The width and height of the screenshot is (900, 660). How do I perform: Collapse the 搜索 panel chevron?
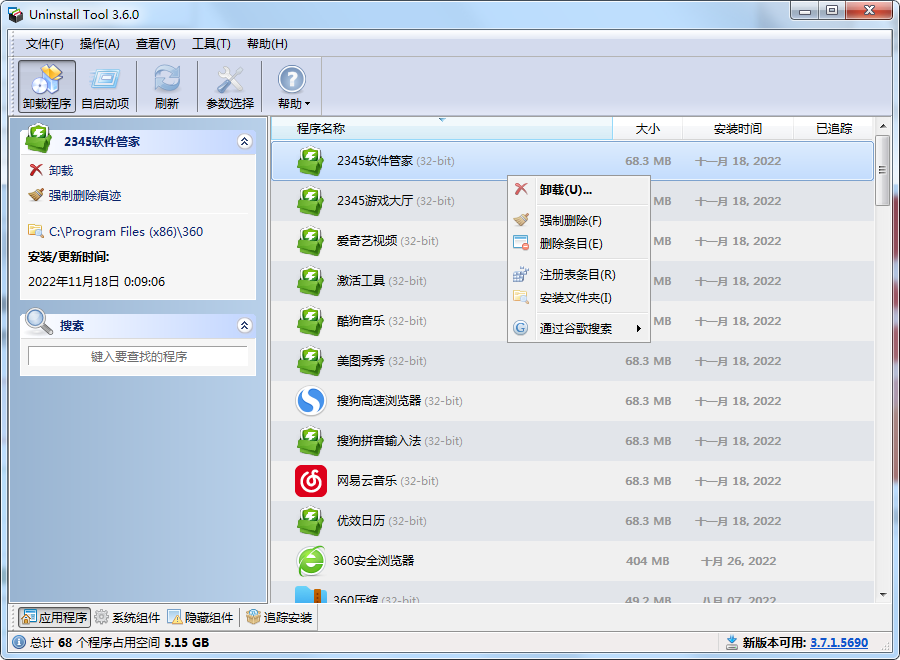245,325
